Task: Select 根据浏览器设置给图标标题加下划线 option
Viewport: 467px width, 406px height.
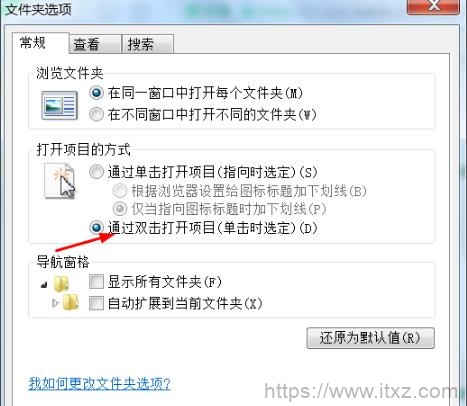Action: tap(120, 191)
